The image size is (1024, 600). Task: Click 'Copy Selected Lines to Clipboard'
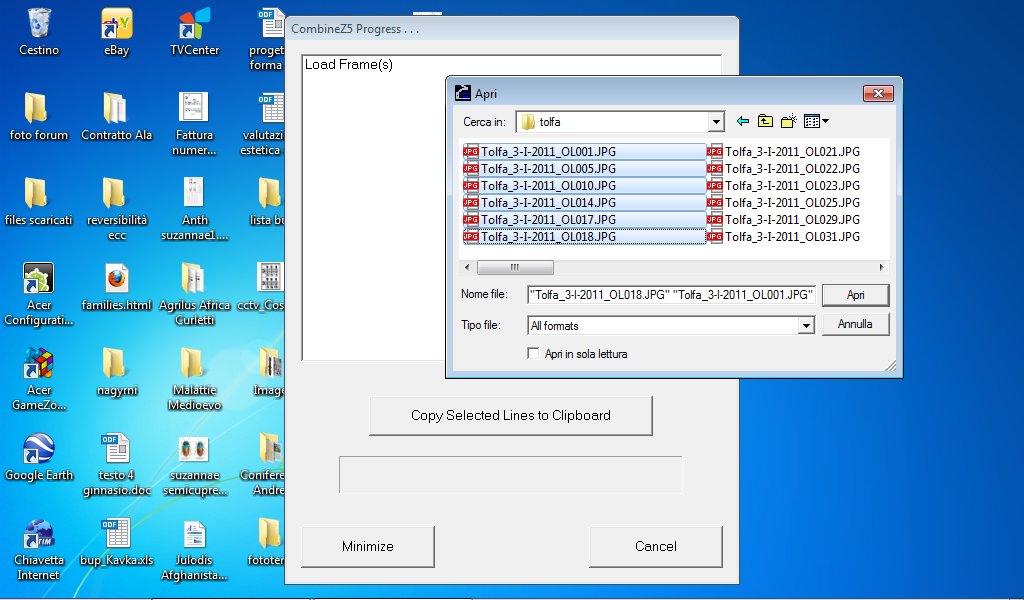(510, 416)
